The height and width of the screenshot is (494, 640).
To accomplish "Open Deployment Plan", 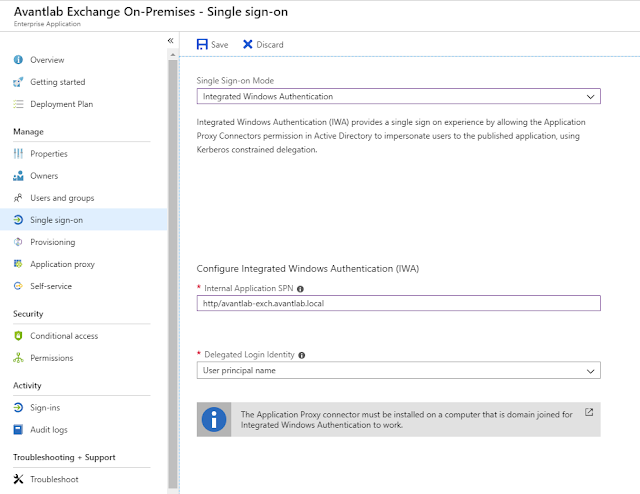I will (83, 104).
